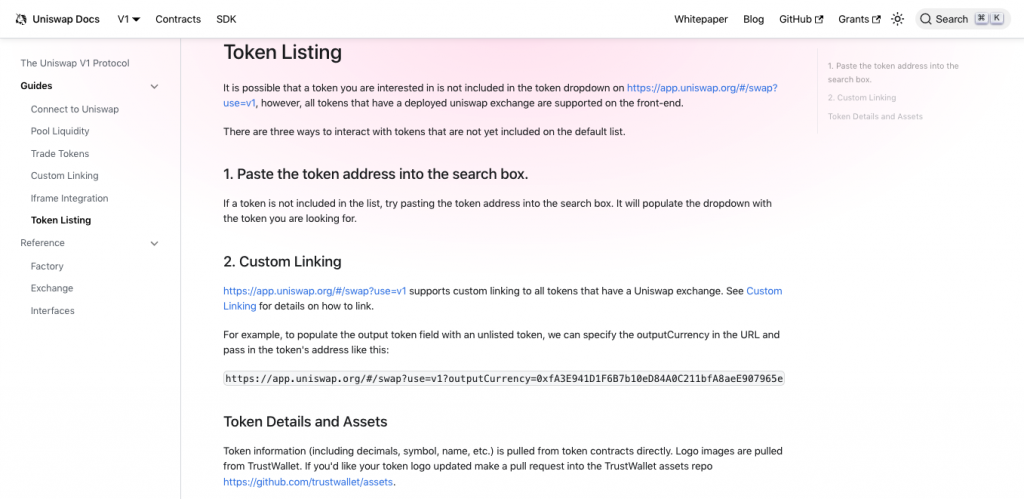
Task: Collapse the Reference section chevron
Action: coord(154,244)
